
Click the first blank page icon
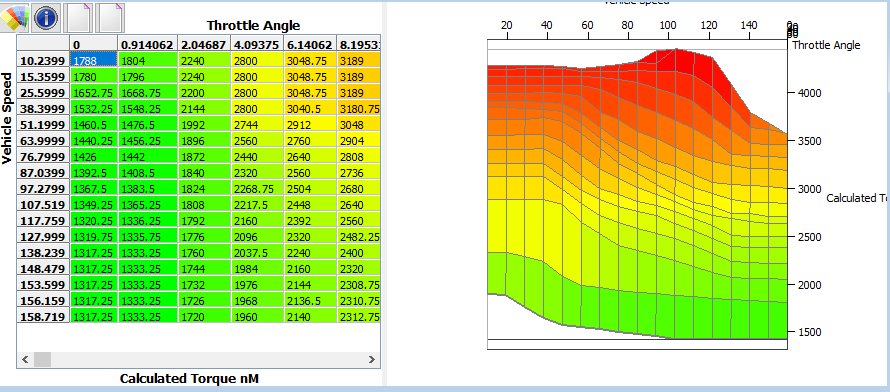pos(78,18)
